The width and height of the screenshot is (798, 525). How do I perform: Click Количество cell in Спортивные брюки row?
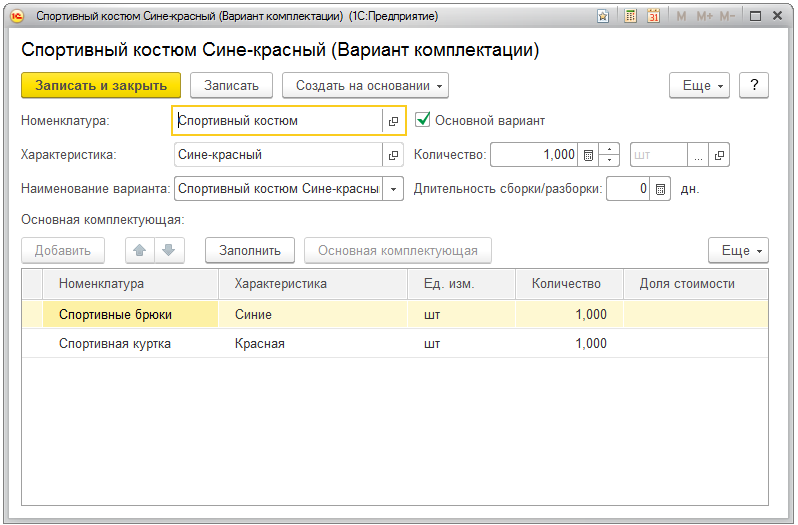pyautogui.click(x=569, y=314)
